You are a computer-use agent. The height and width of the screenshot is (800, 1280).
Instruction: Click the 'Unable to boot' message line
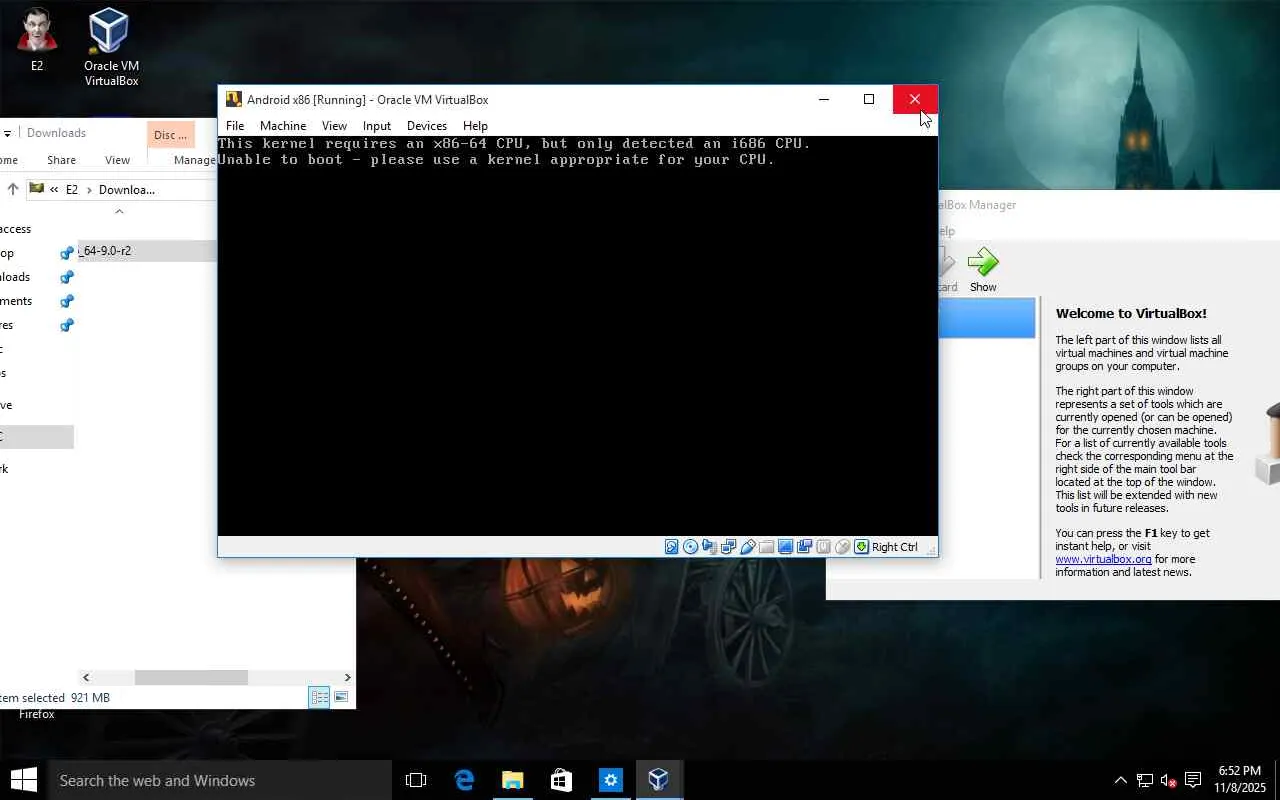(x=496, y=159)
